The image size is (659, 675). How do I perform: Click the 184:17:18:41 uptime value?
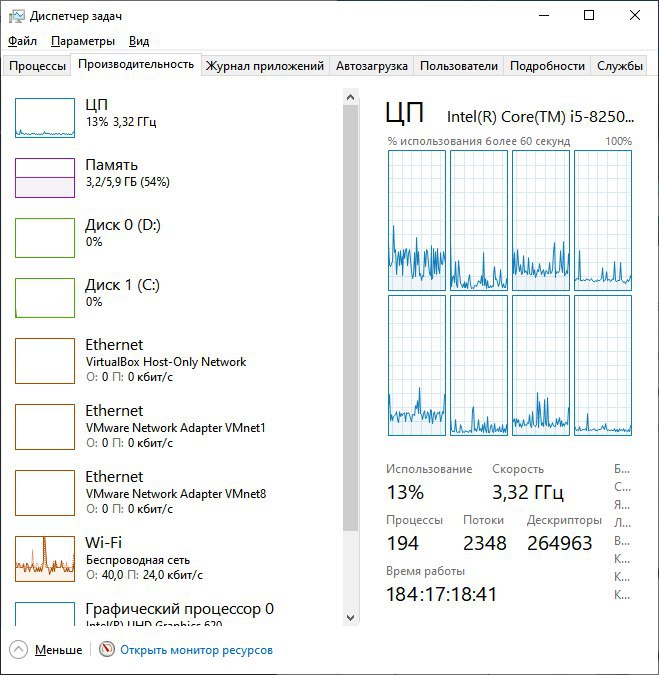pos(441,594)
